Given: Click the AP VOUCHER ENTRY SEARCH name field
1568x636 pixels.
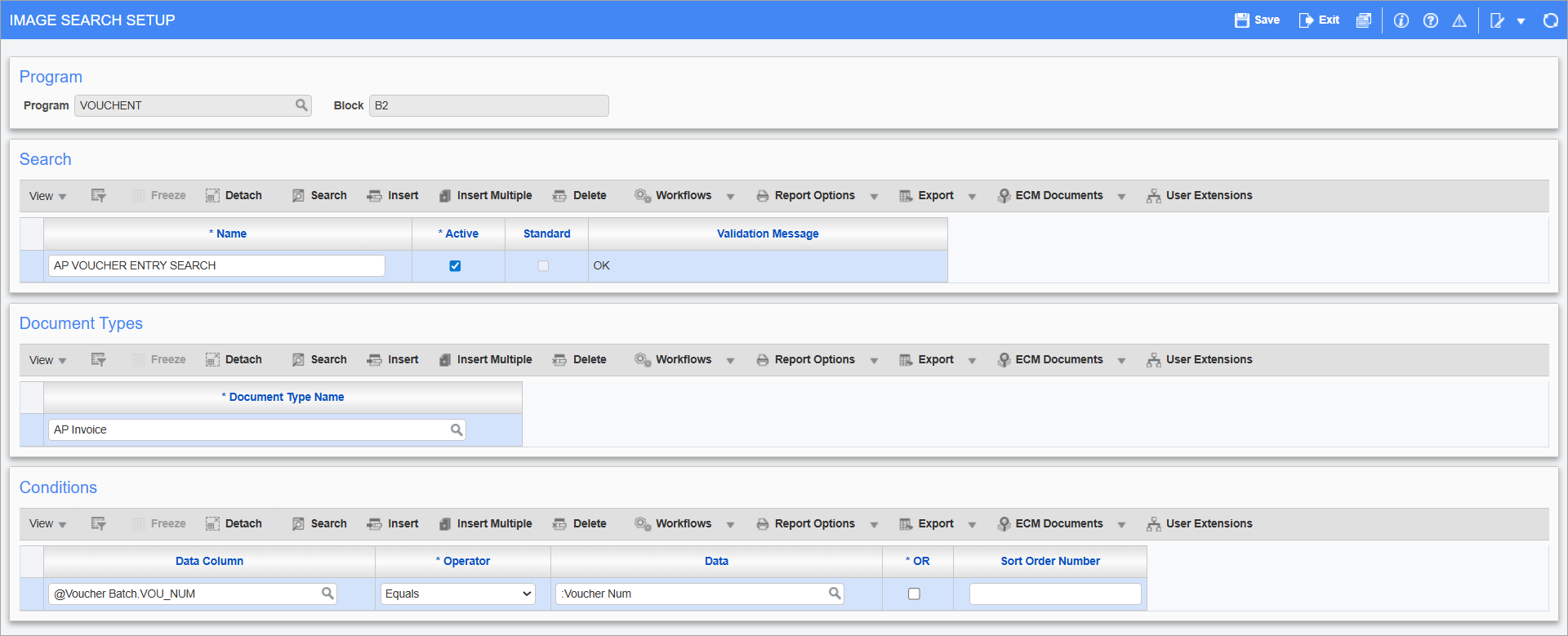Looking at the screenshot, I should (x=216, y=265).
